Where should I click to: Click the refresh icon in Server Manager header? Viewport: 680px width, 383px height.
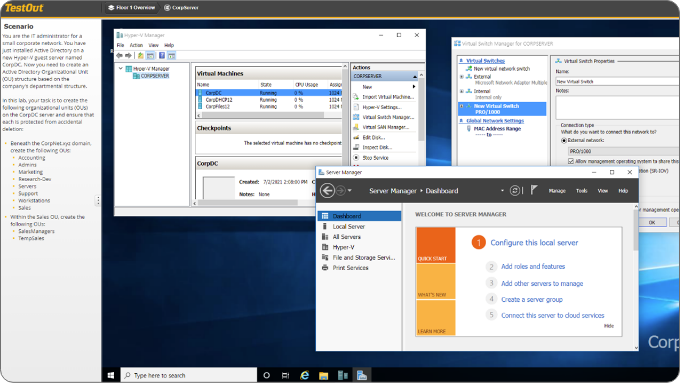[x=515, y=190]
